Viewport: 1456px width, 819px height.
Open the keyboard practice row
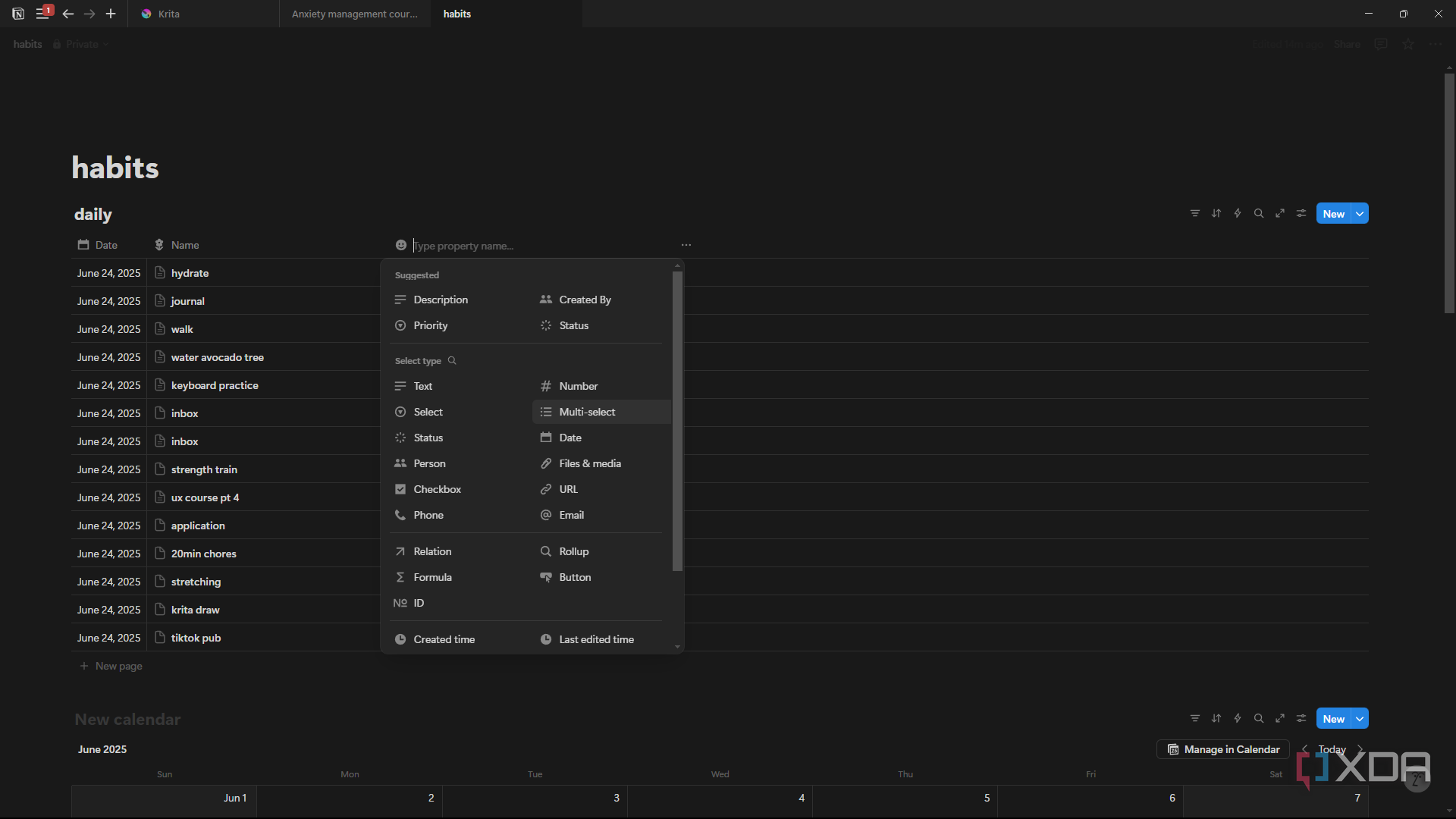point(215,385)
